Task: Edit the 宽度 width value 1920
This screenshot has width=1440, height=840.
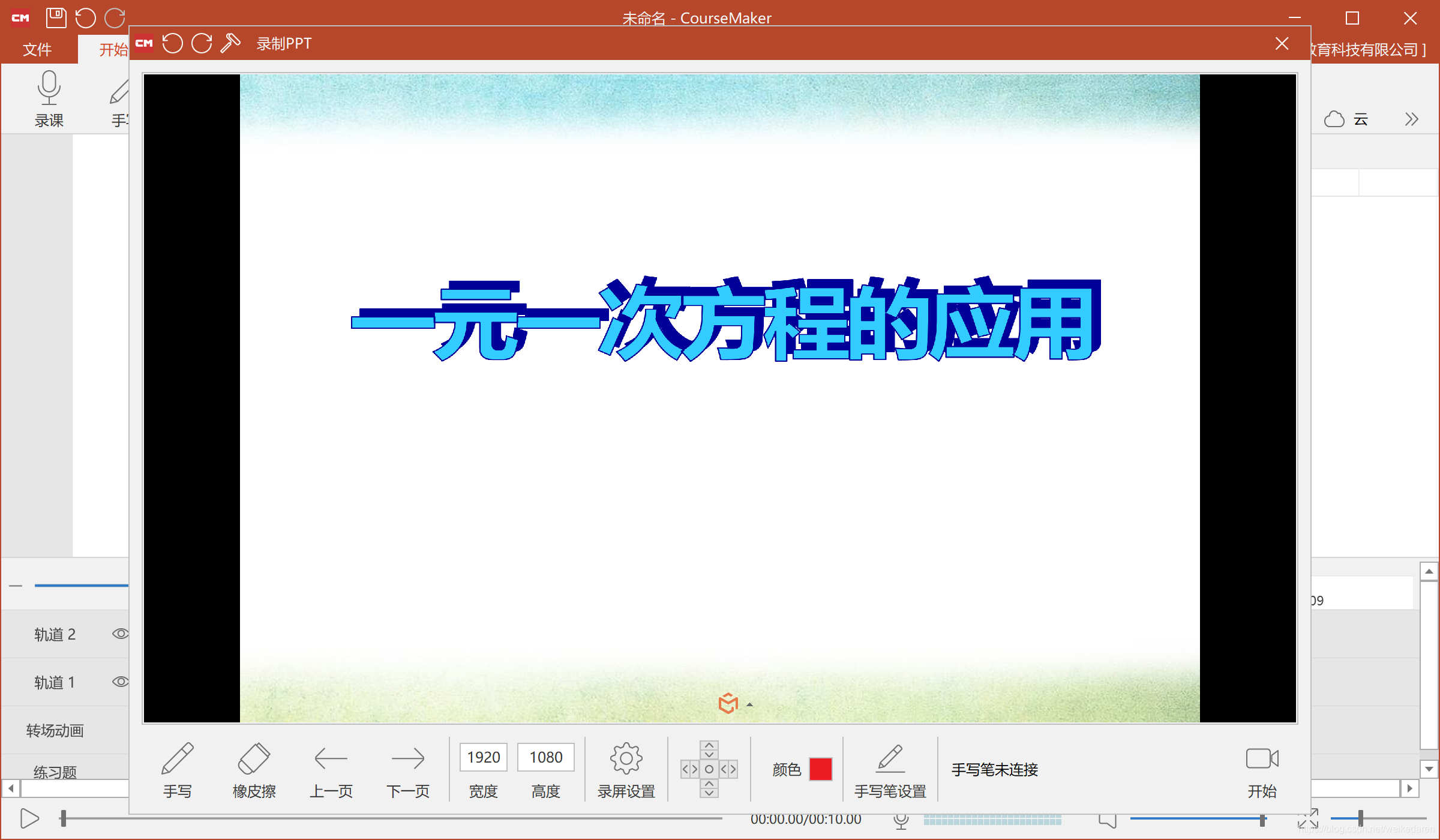Action: coord(483,757)
